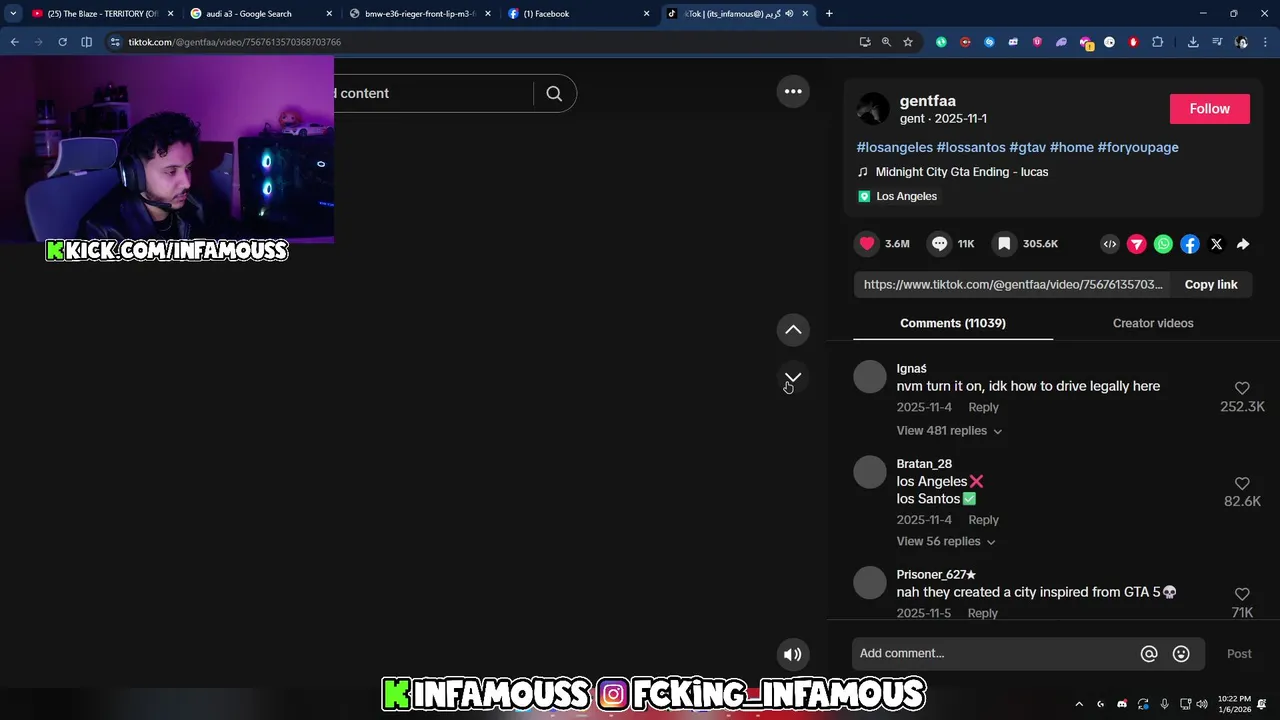Open gentfaa profile avatar
Screen dimensions: 1280x720
tap(873, 109)
